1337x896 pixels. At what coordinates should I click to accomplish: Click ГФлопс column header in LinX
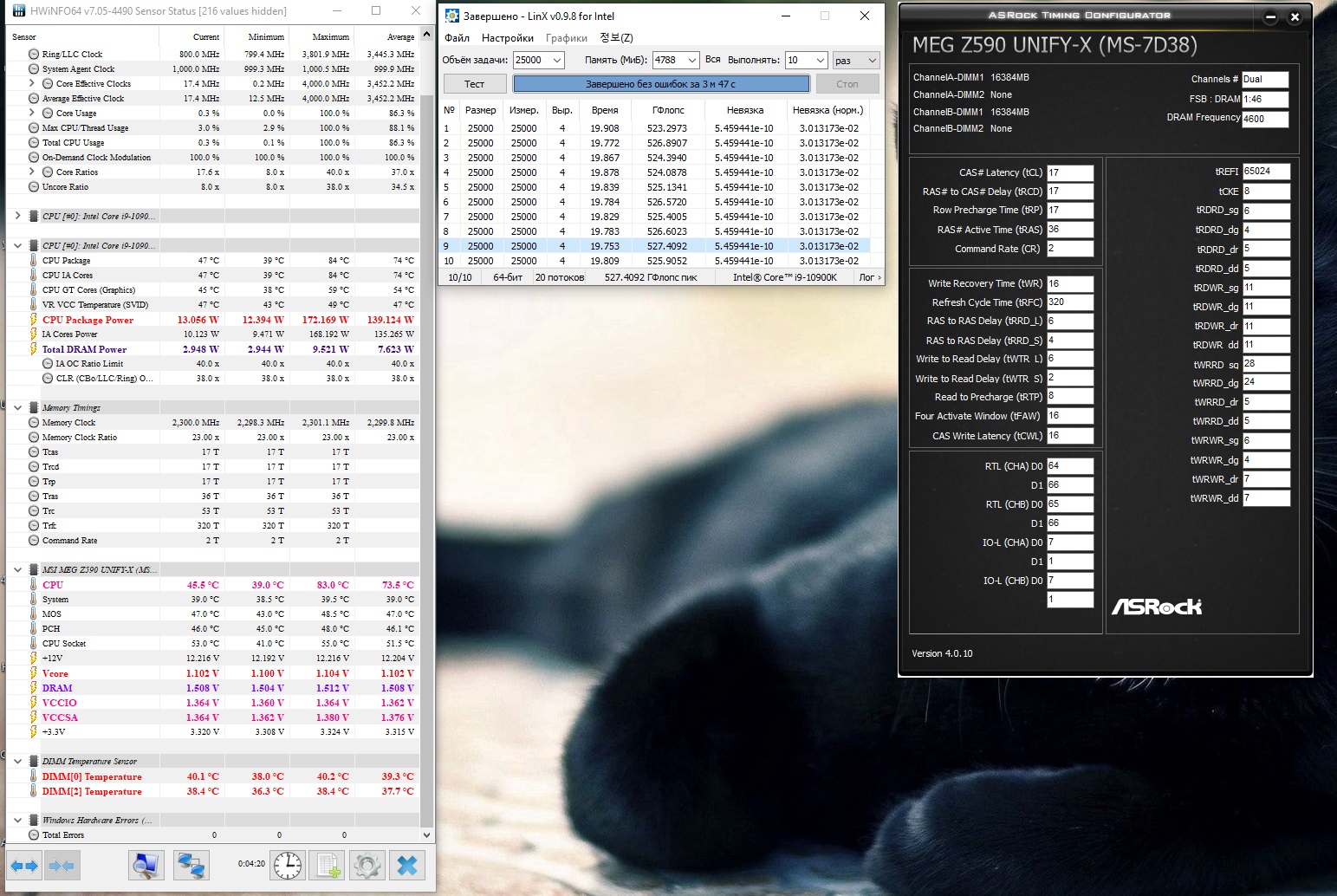[668, 110]
